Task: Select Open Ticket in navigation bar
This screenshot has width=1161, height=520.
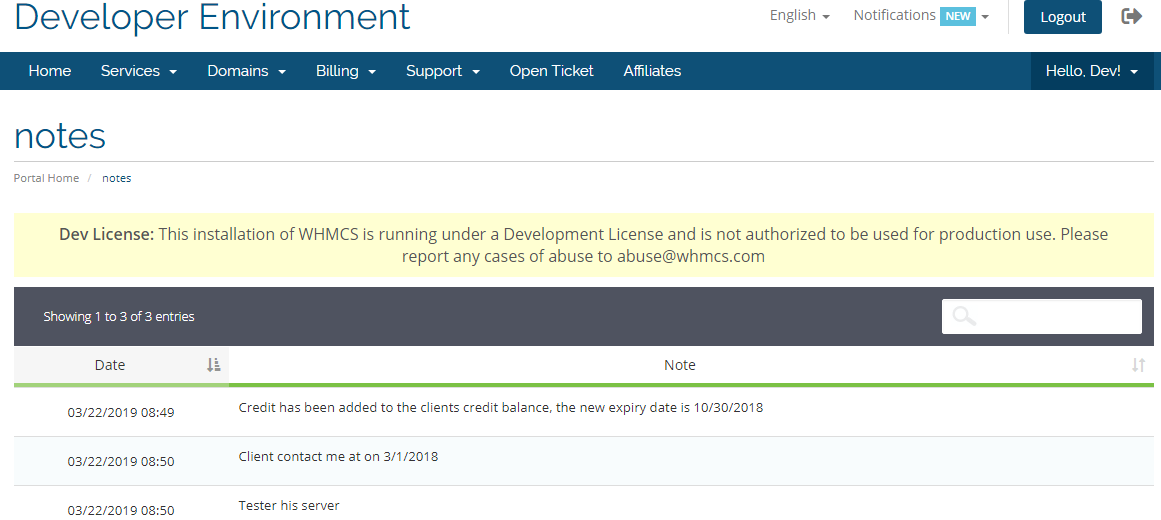Action: click(552, 71)
